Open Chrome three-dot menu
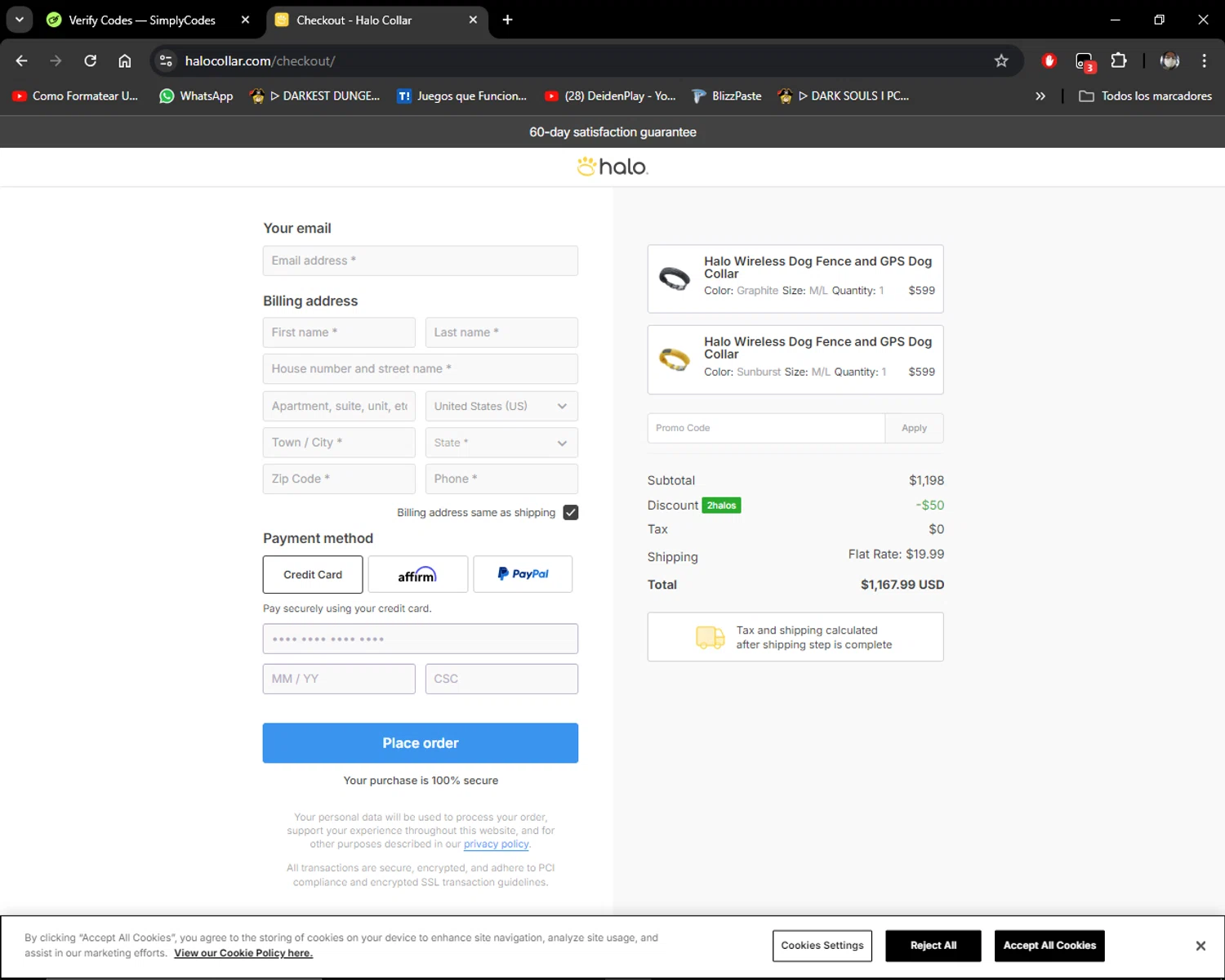 (1204, 60)
